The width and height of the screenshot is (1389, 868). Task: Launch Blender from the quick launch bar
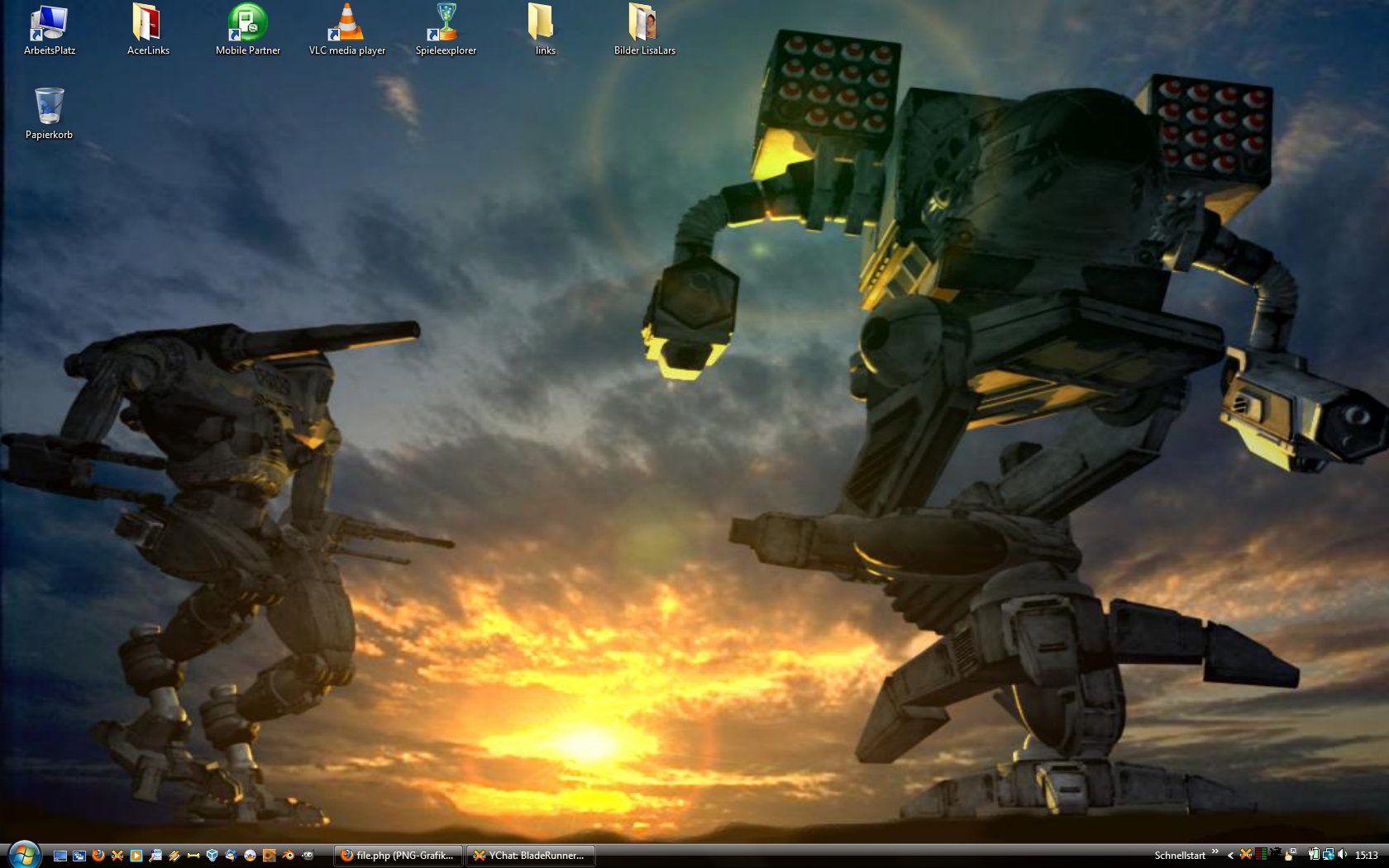click(x=288, y=856)
